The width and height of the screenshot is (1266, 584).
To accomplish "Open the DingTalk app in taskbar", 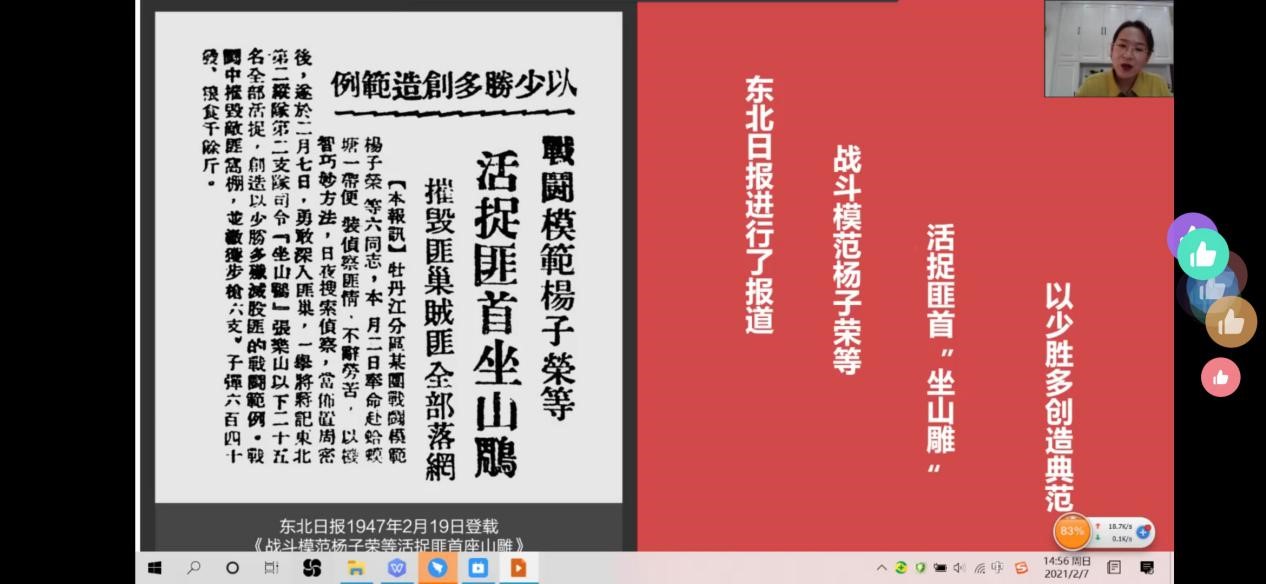I will coord(437,568).
